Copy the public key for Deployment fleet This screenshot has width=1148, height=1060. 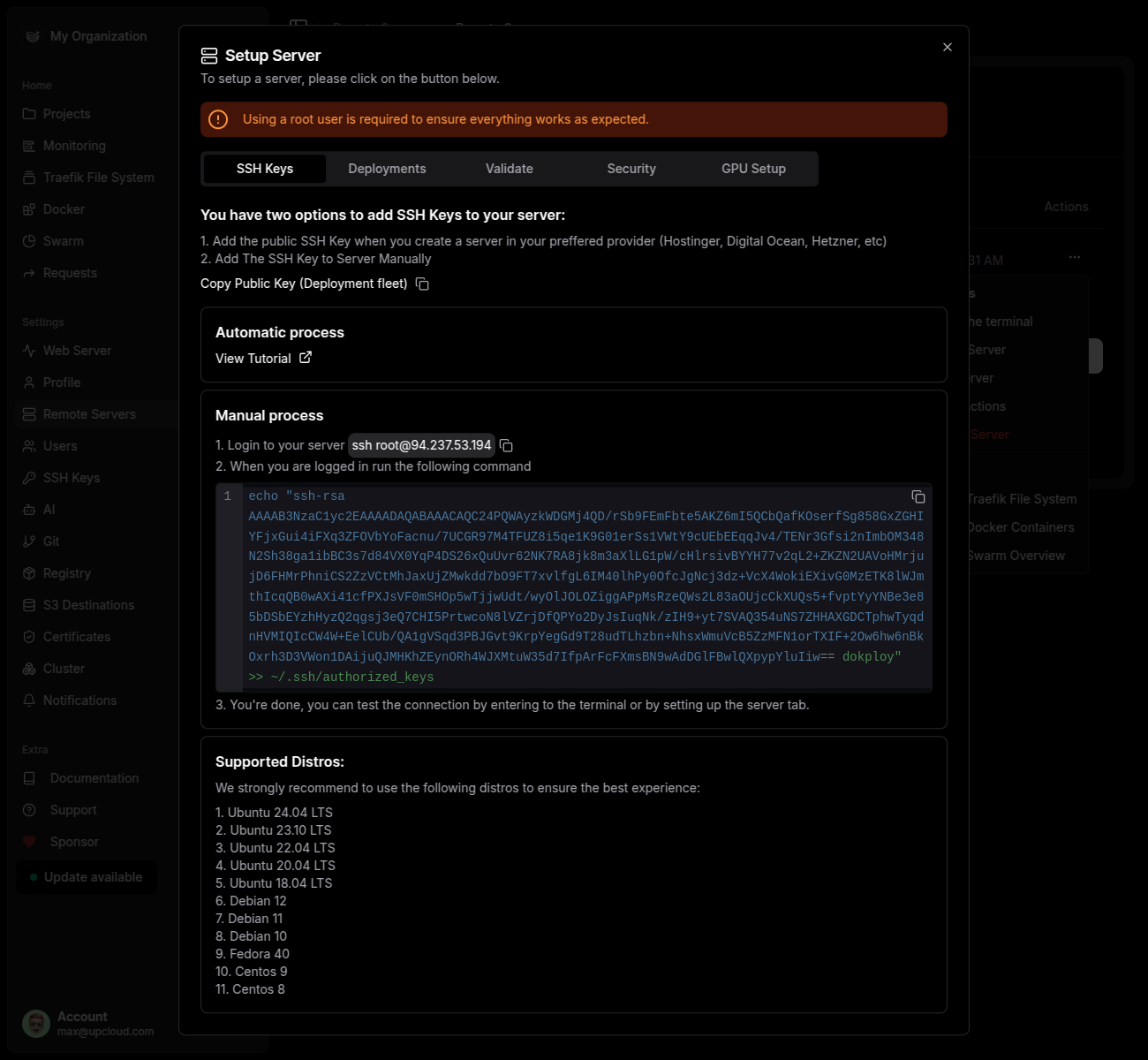click(422, 284)
